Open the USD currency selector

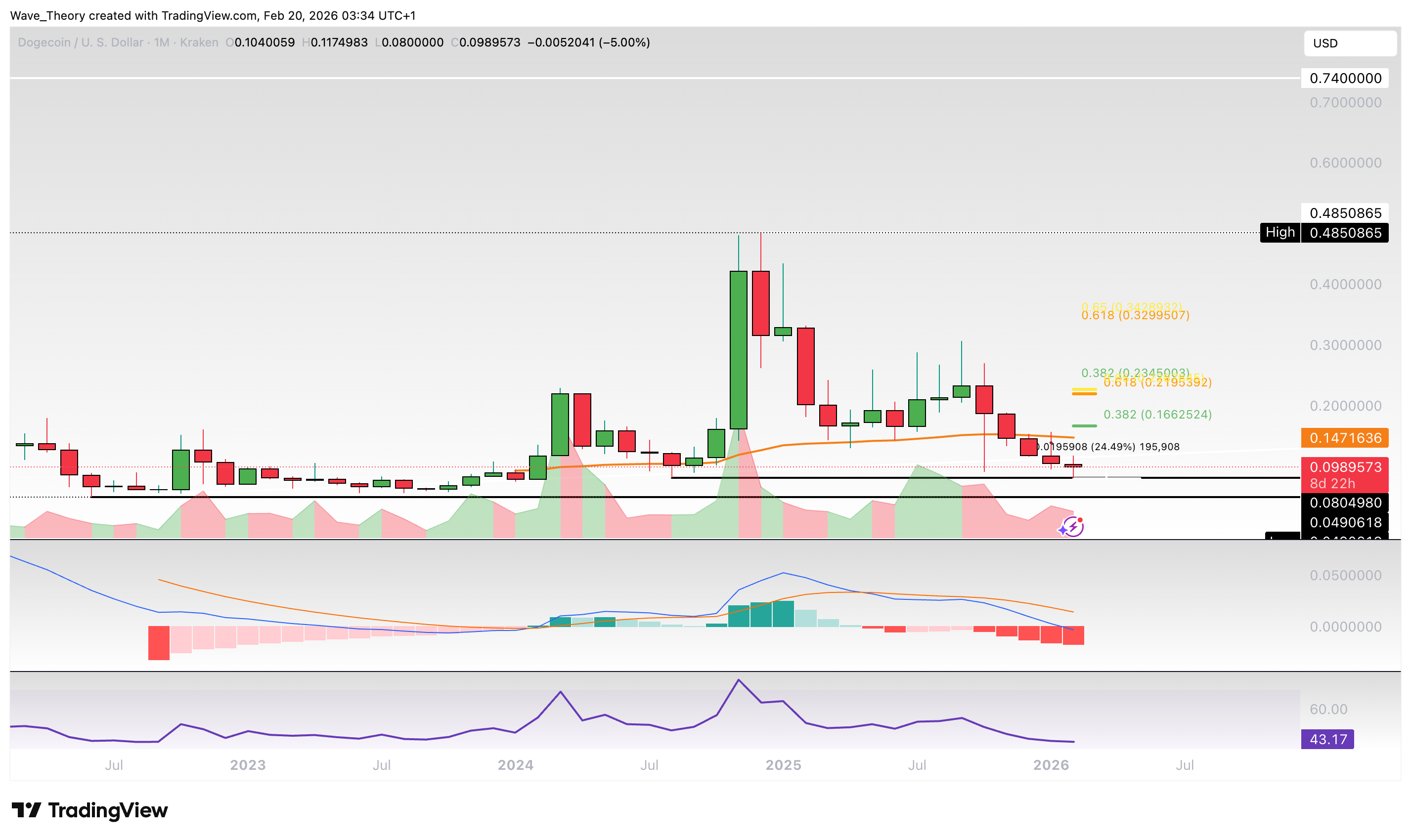coord(1350,43)
